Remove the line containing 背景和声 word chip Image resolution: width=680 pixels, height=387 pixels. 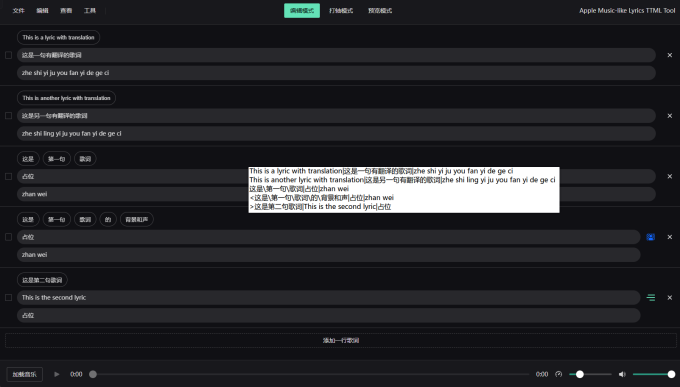coord(670,237)
